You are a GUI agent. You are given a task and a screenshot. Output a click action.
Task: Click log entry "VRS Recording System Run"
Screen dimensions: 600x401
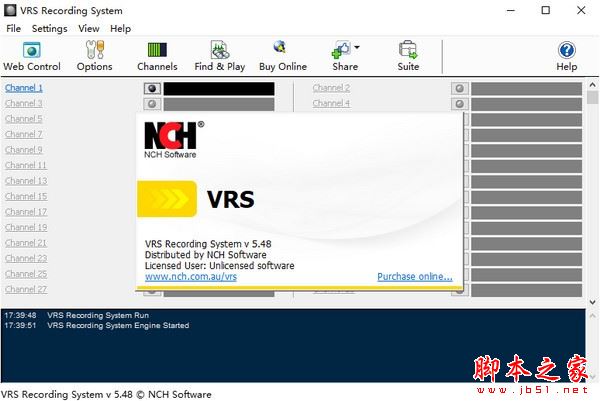pos(98,315)
